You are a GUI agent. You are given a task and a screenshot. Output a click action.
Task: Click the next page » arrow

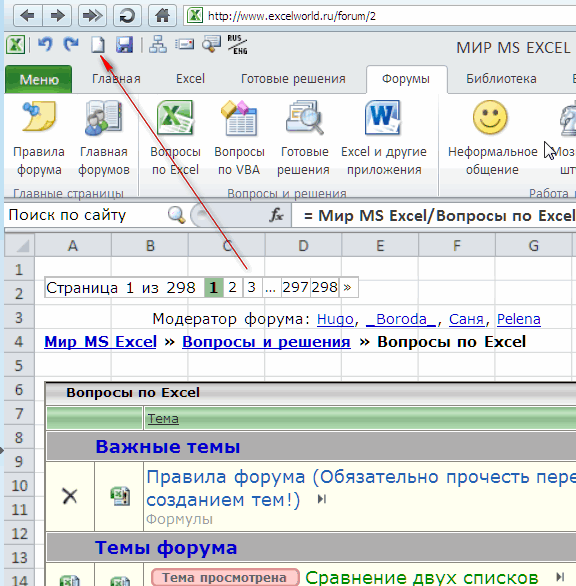point(348,287)
